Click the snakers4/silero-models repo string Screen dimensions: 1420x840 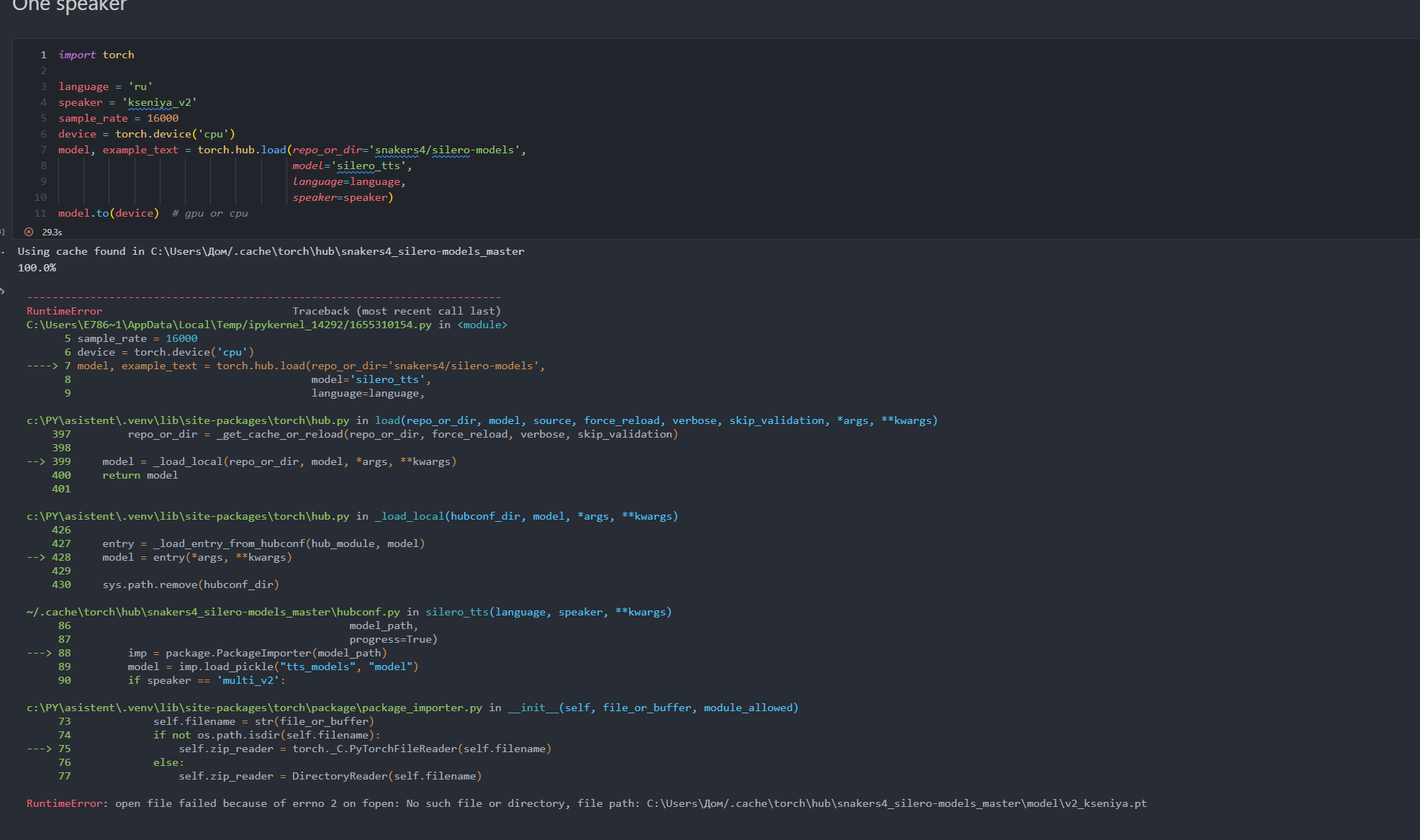[x=446, y=150]
